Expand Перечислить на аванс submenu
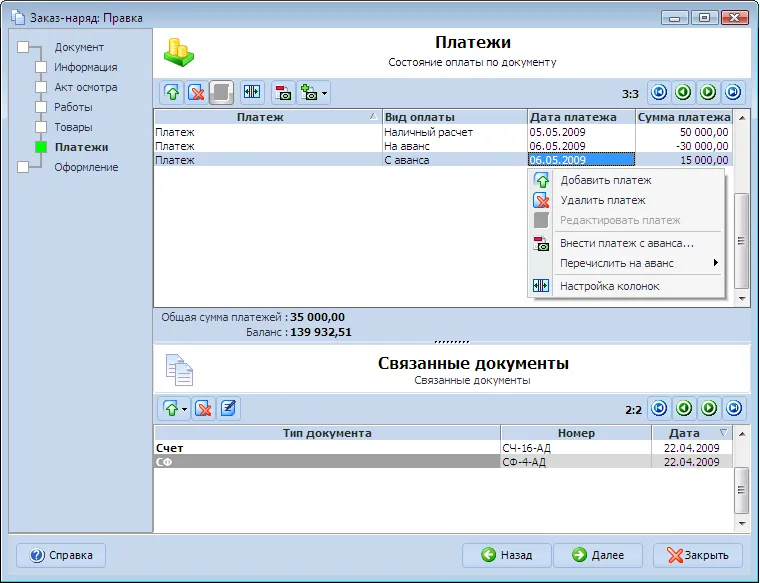Viewport: 760px width, 583px height. coord(626,263)
